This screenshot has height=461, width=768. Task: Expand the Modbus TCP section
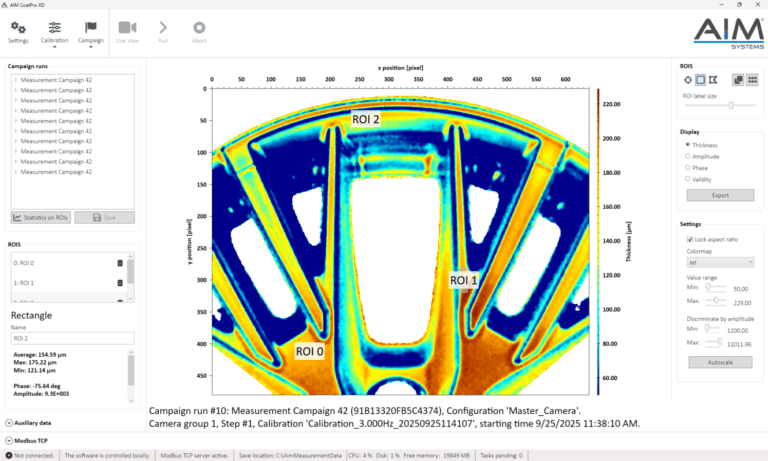(x=9, y=440)
